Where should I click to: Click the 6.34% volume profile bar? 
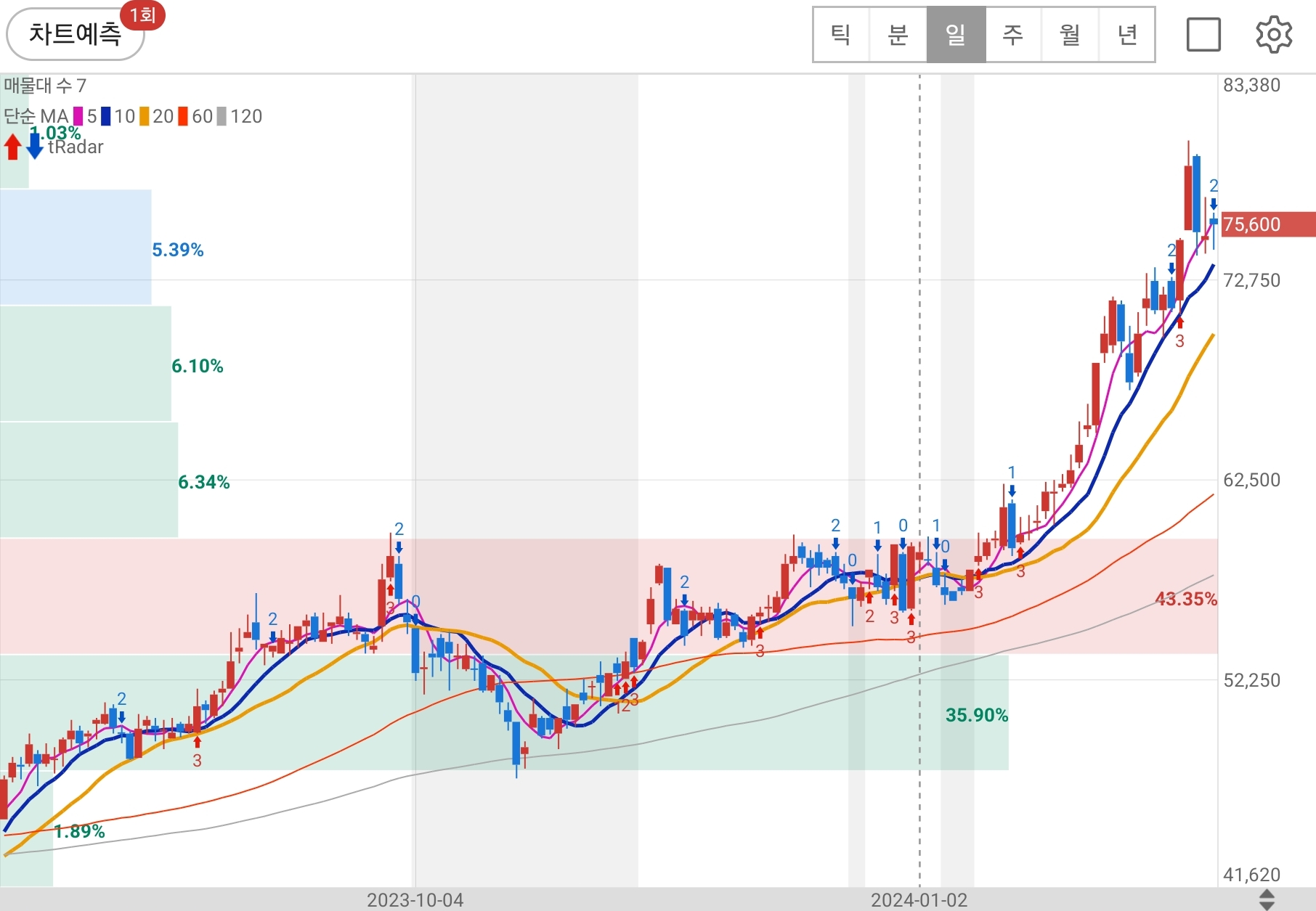click(89, 480)
